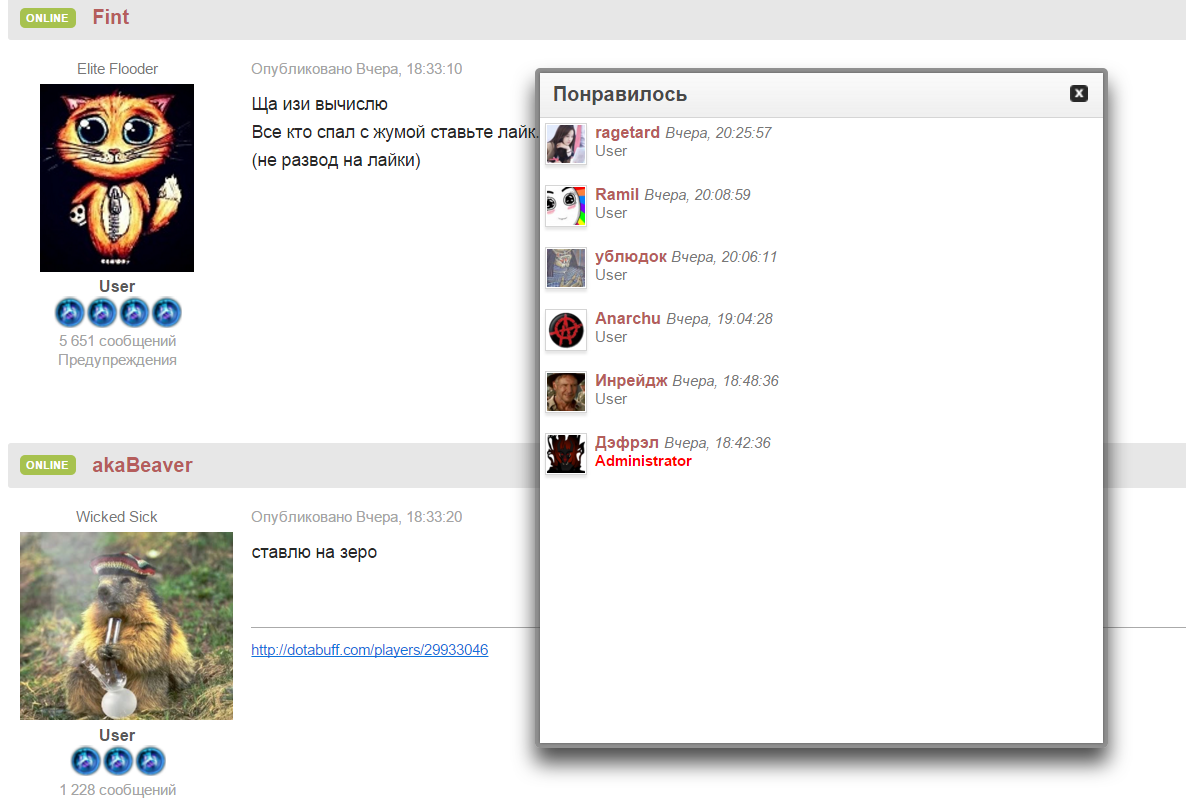Open ублюдок's profile link
This screenshot has height=801, width=1186.
[x=631, y=256]
